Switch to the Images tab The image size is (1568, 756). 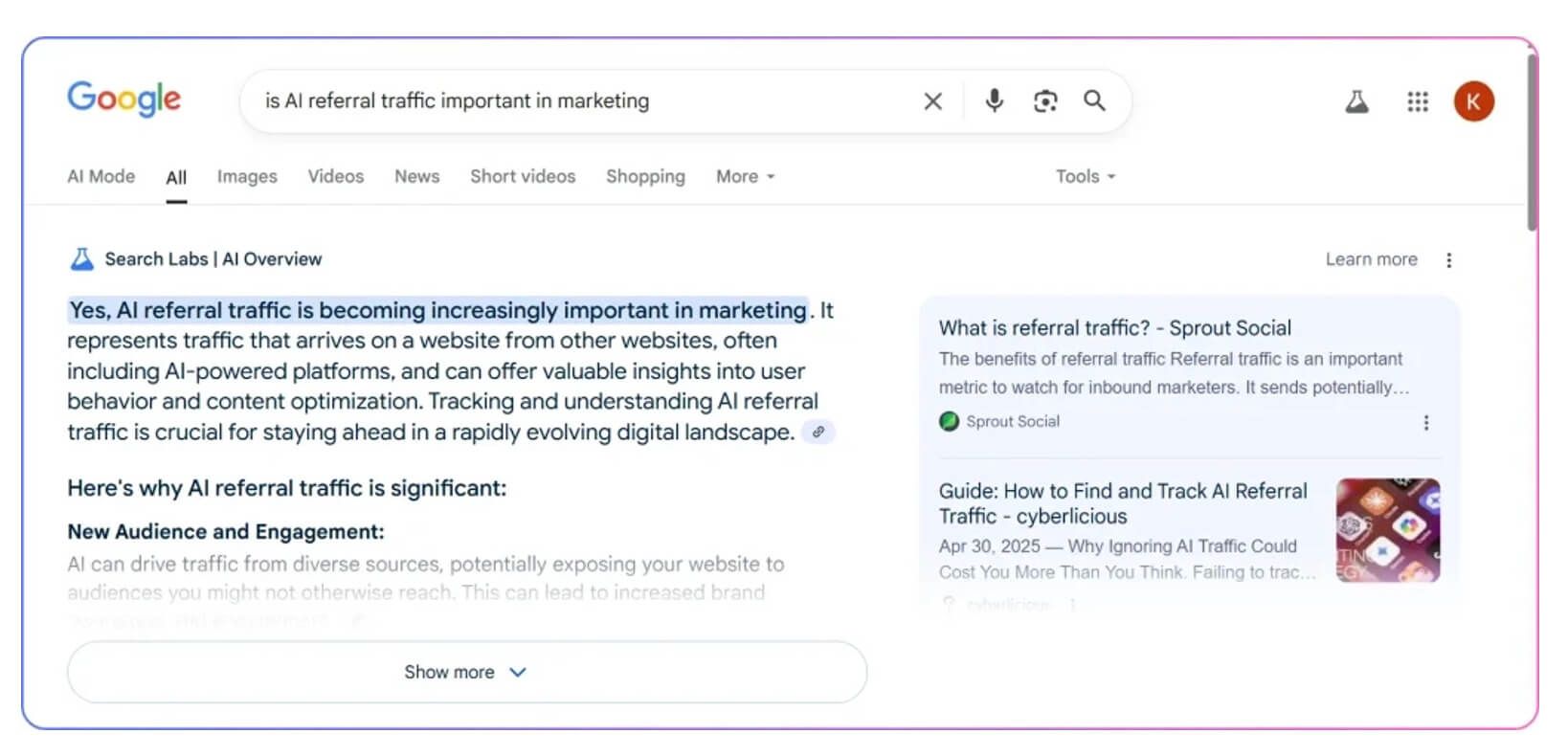247,176
